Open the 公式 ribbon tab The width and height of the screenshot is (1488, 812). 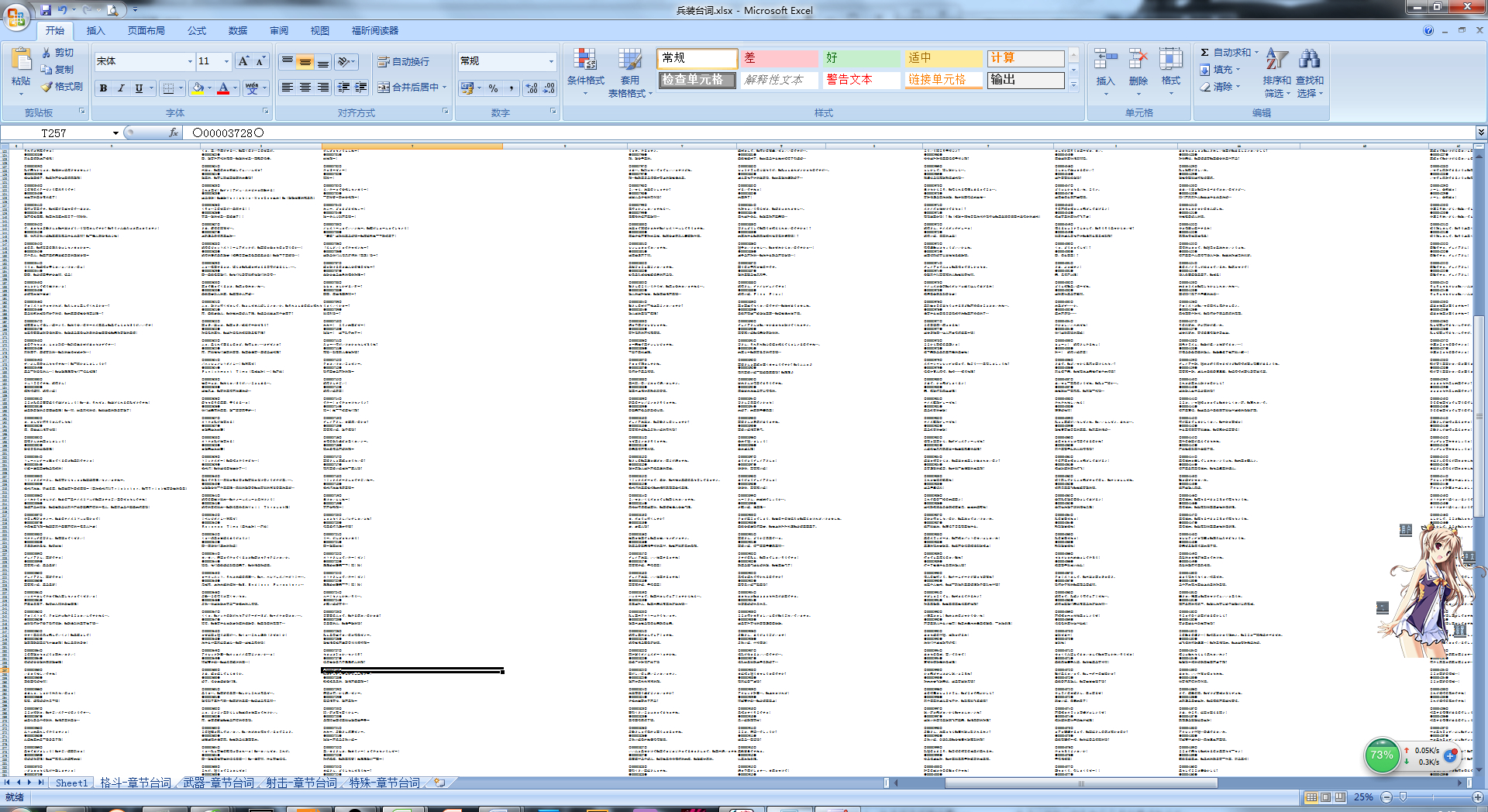pos(197,31)
